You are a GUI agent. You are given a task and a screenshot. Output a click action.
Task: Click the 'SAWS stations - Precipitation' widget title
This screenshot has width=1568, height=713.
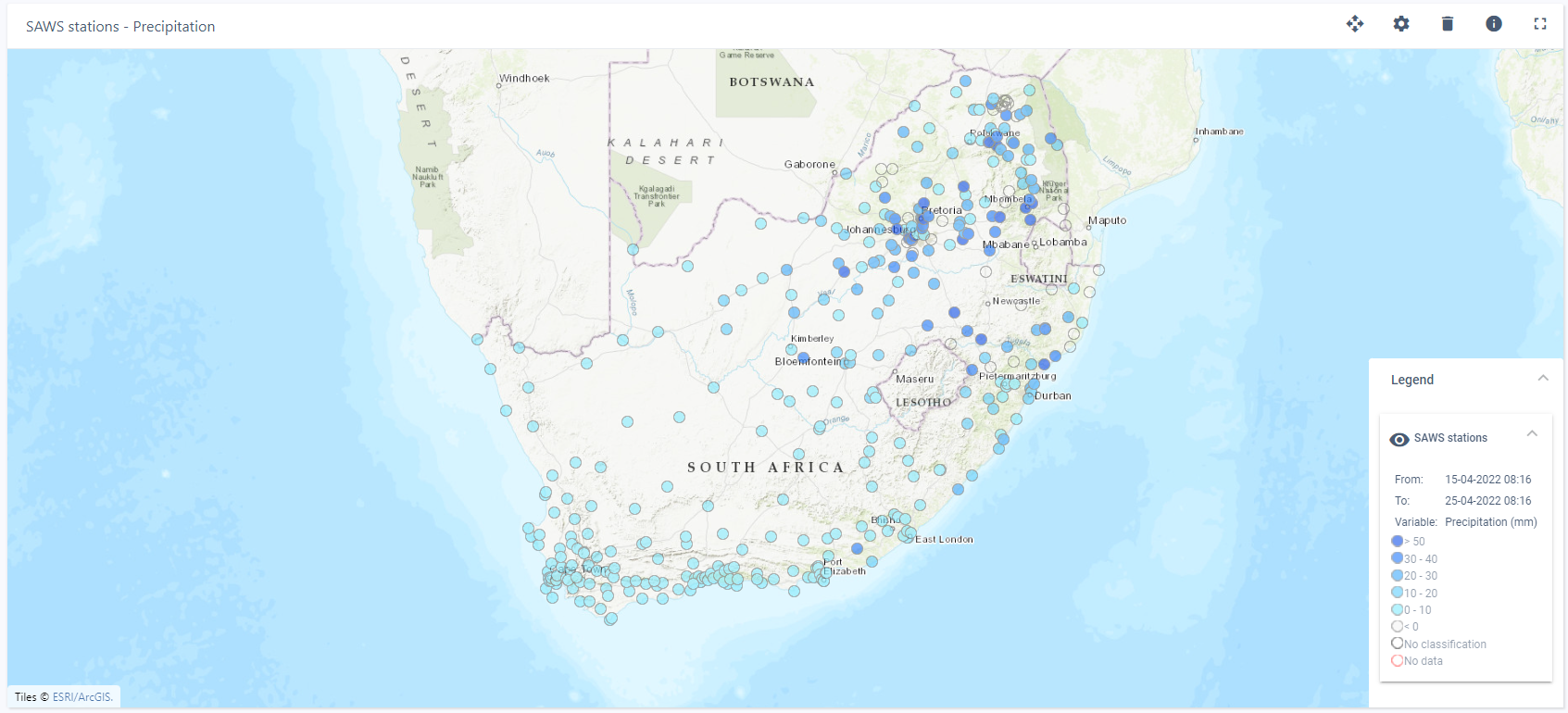point(120,27)
